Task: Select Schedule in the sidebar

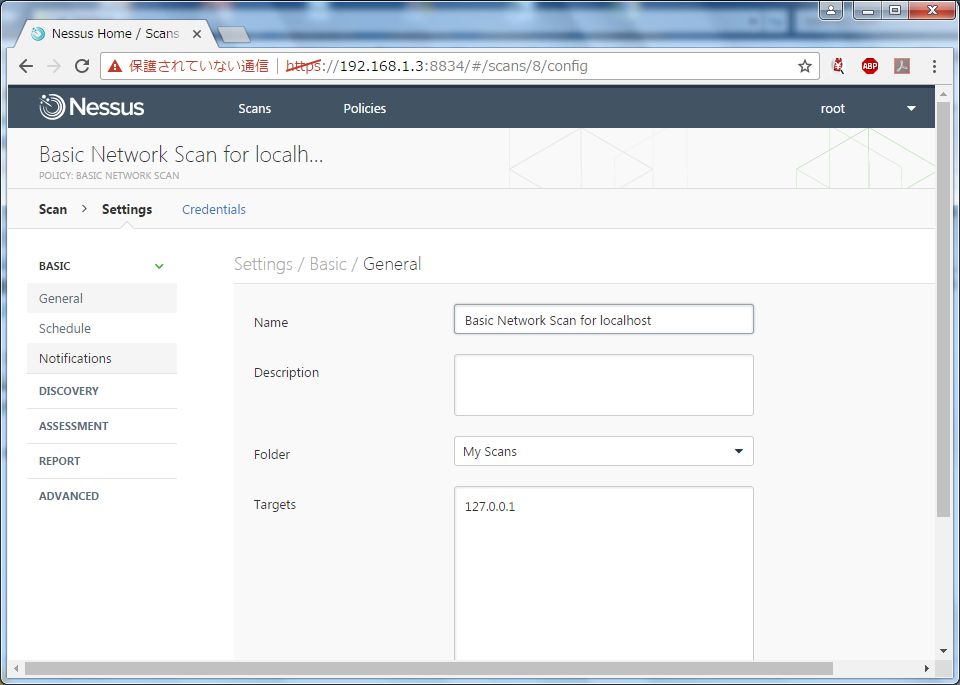Action: click(102, 328)
